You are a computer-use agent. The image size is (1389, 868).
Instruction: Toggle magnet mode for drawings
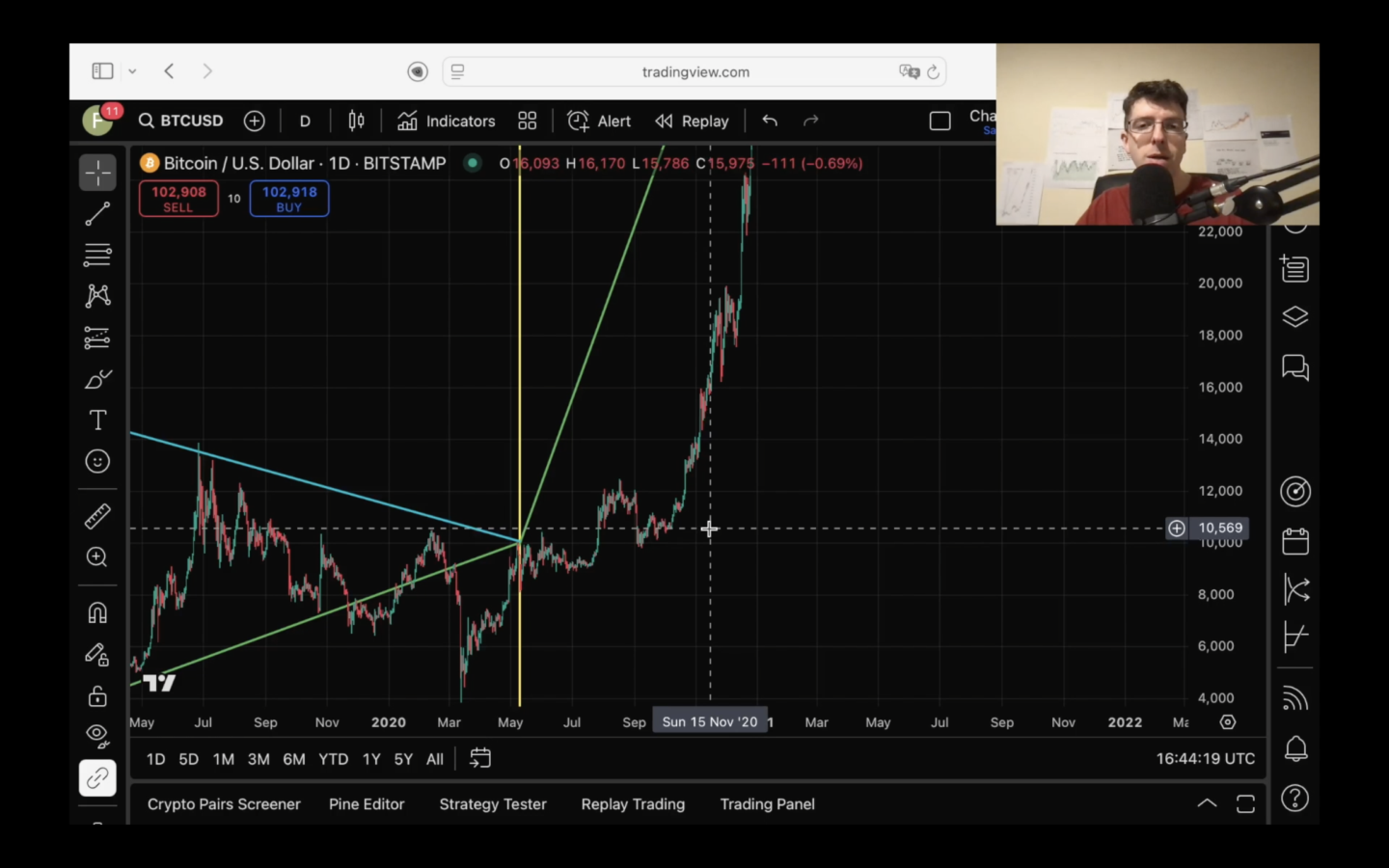click(x=97, y=612)
